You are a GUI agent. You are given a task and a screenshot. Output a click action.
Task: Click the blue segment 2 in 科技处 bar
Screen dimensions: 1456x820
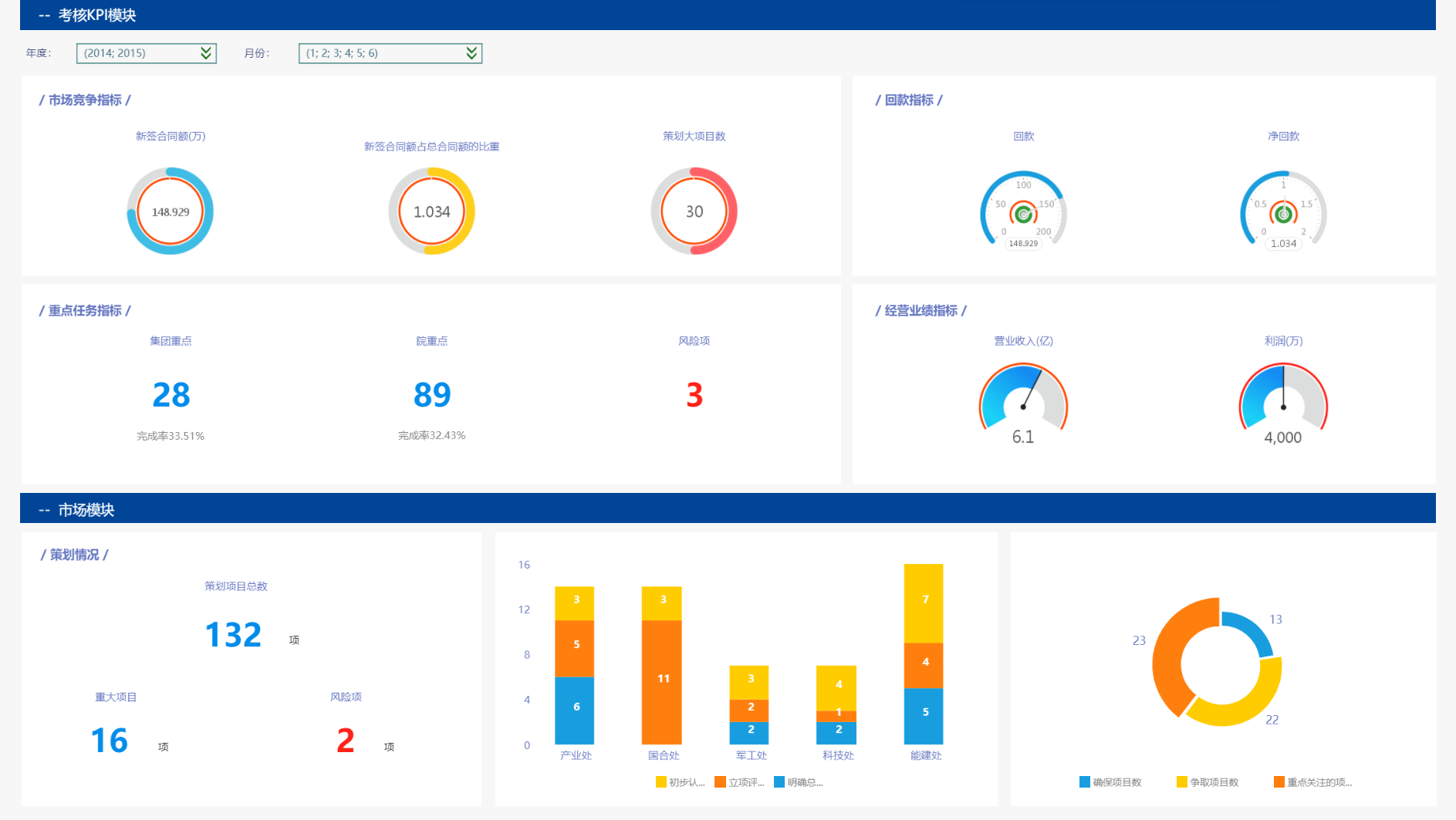click(x=836, y=733)
